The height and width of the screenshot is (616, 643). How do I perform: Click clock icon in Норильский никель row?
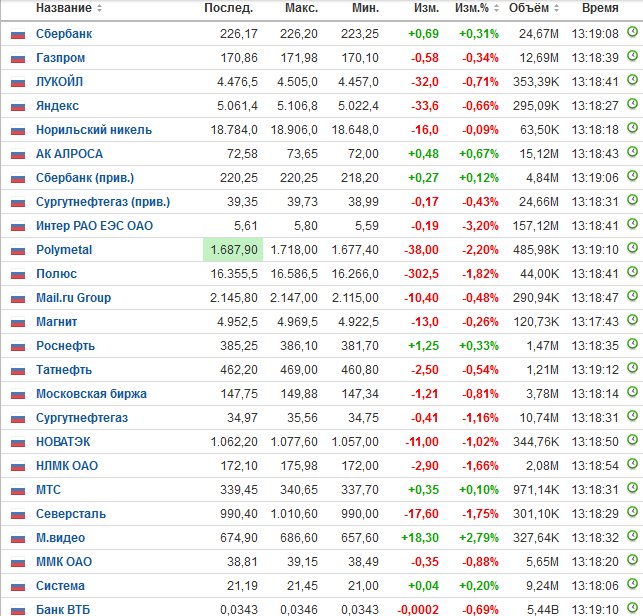coord(633,127)
